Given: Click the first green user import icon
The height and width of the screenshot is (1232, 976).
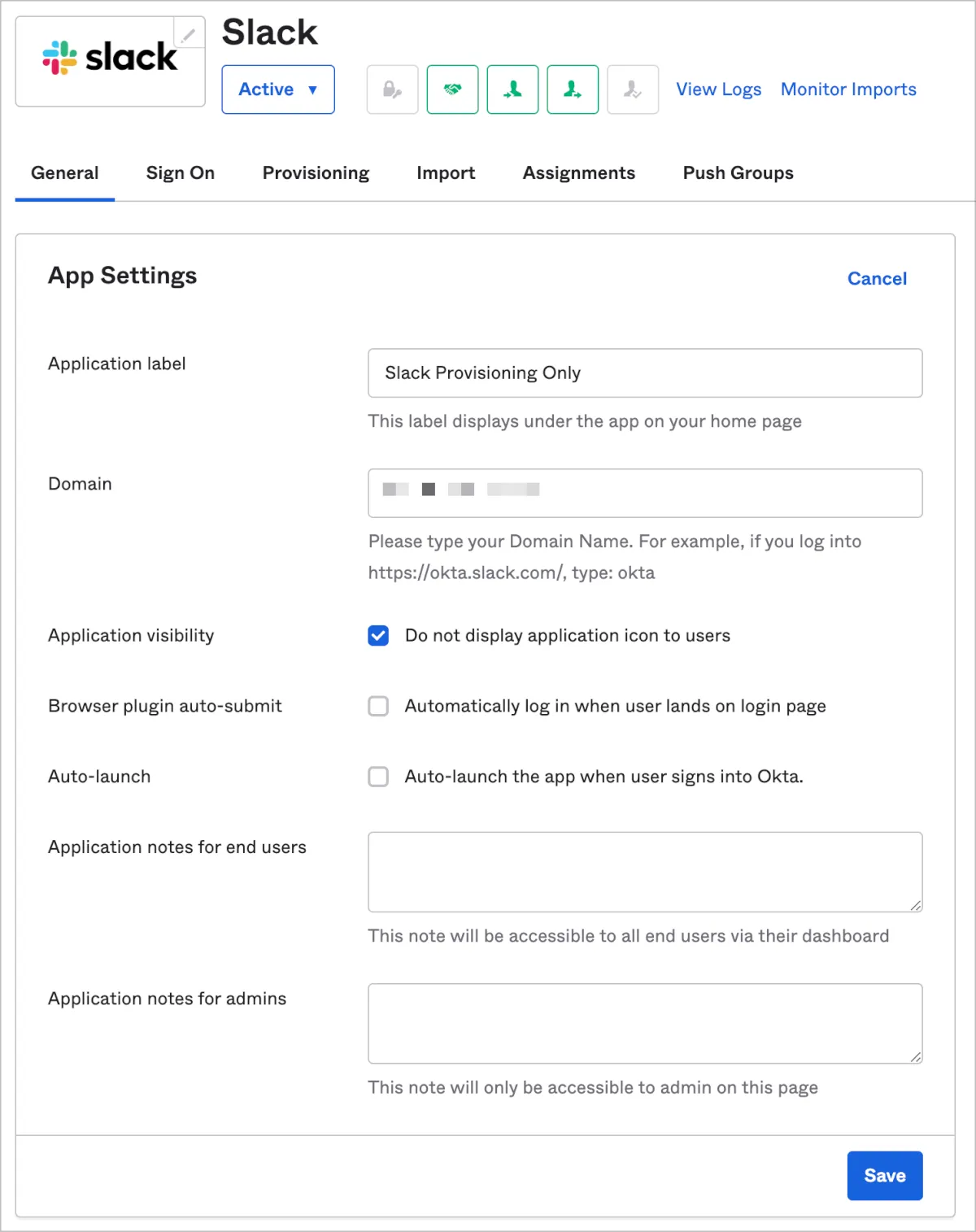Looking at the screenshot, I should [512, 89].
